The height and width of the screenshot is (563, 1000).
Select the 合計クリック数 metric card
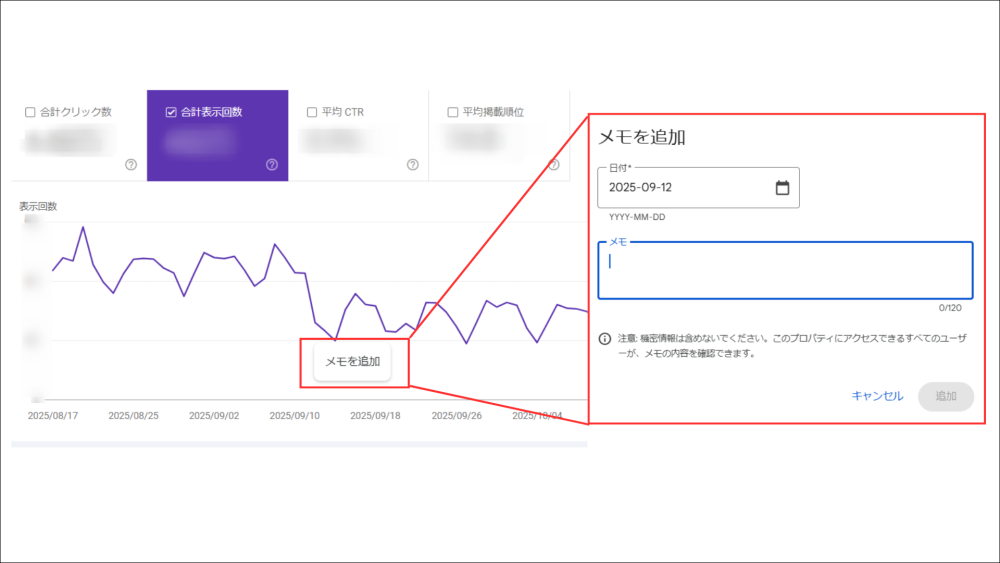(x=77, y=135)
